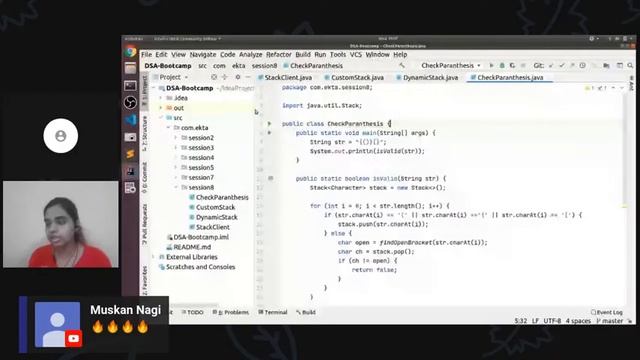Collapse the com.ekta package
Image resolution: width=640 pixels, height=360 pixels.
pos(169,128)
